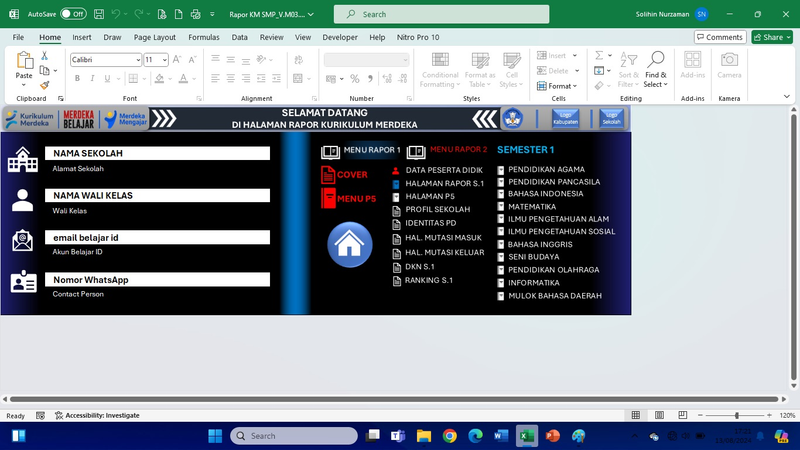Screen dimensions: 800x450
Task: Click Center align icon
Action: coord(231,79)
